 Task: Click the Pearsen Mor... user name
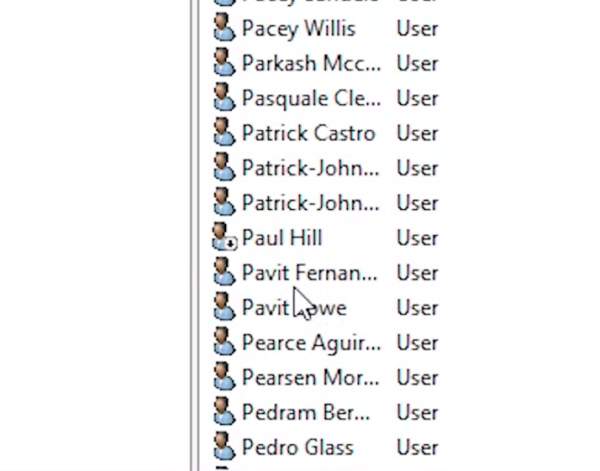(311, 378)
